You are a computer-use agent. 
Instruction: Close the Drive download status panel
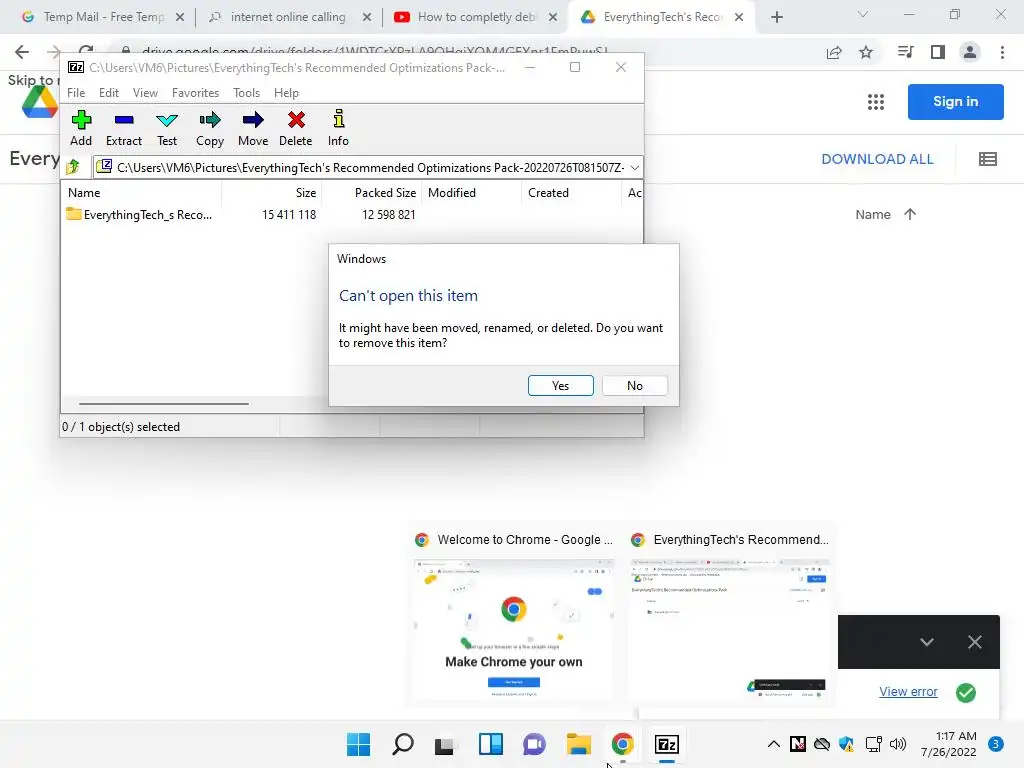[974, 642]
